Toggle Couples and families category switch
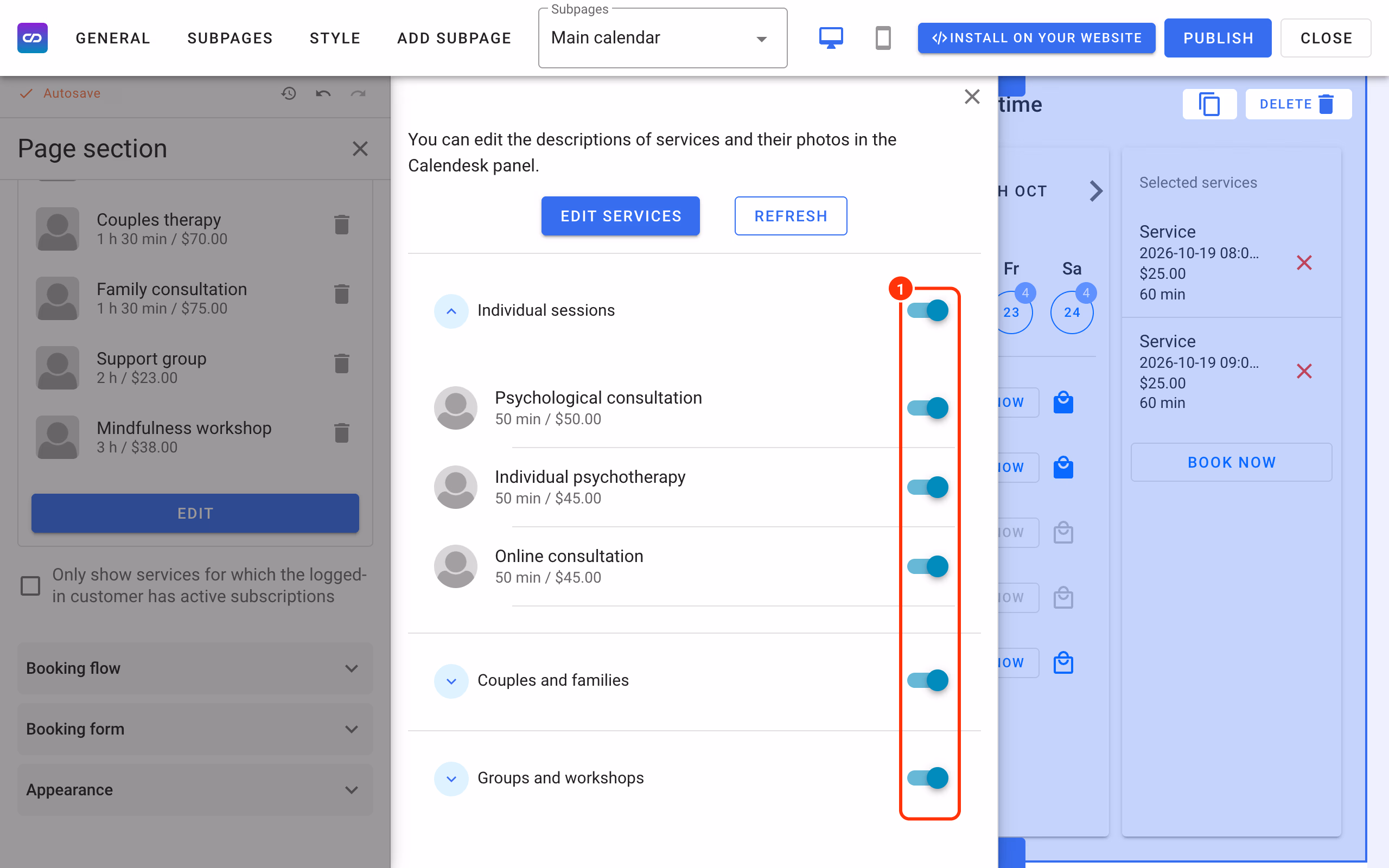1389x868 pixels. pos(927,680)
